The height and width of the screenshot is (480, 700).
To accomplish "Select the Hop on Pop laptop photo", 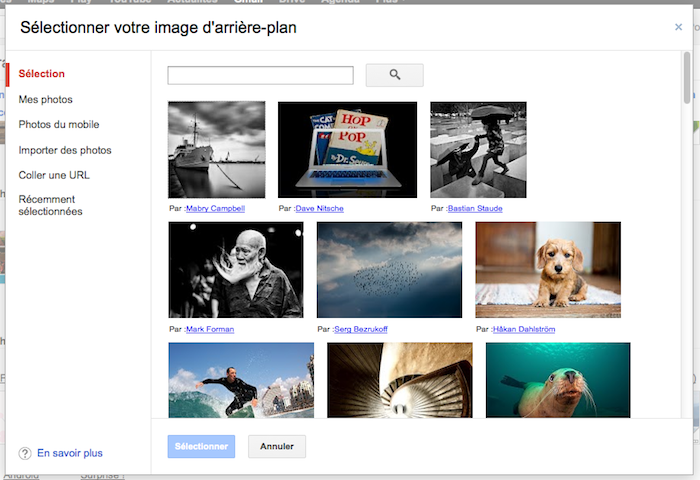I will pos(347,150).
